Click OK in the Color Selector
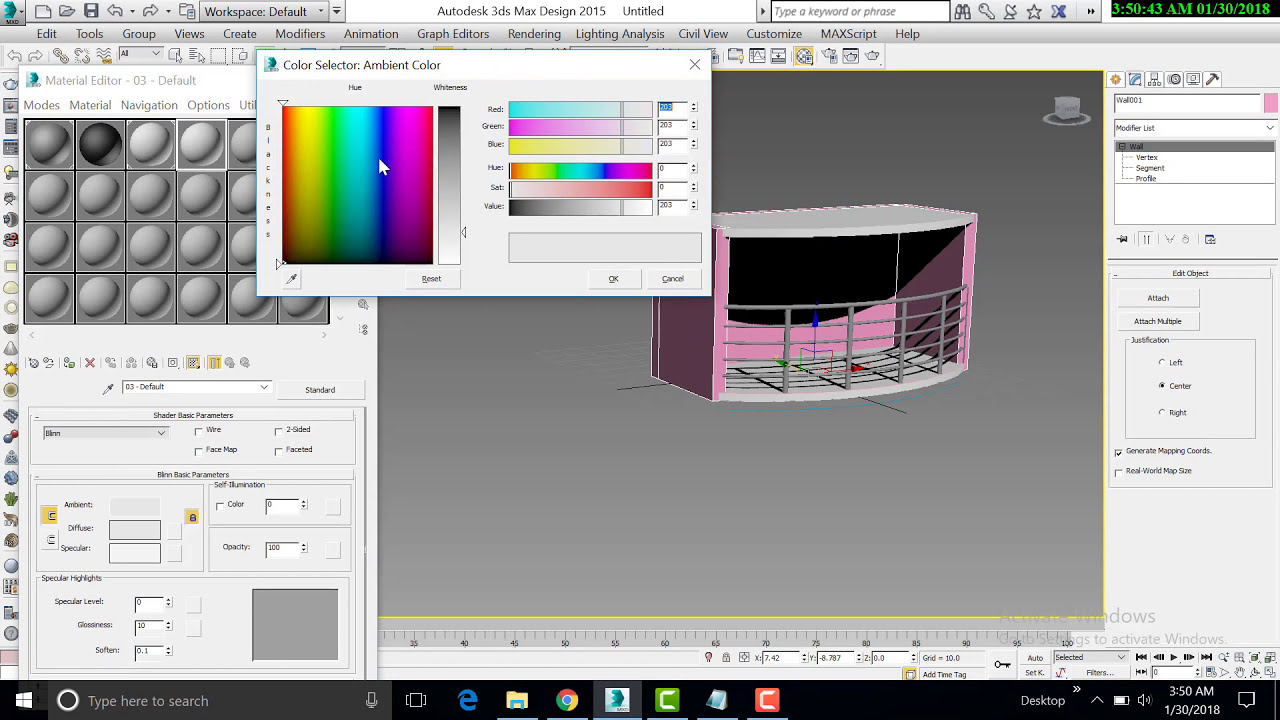 point(614,279)
